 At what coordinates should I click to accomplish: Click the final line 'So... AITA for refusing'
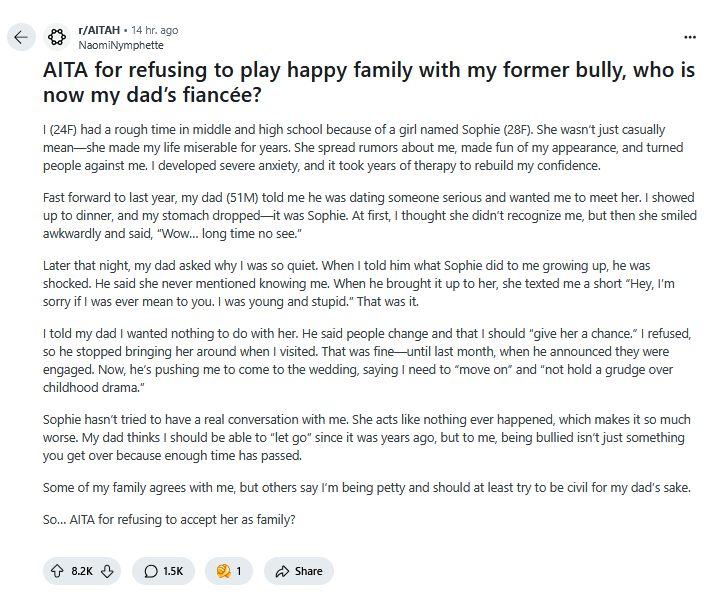tap(169, 519)
